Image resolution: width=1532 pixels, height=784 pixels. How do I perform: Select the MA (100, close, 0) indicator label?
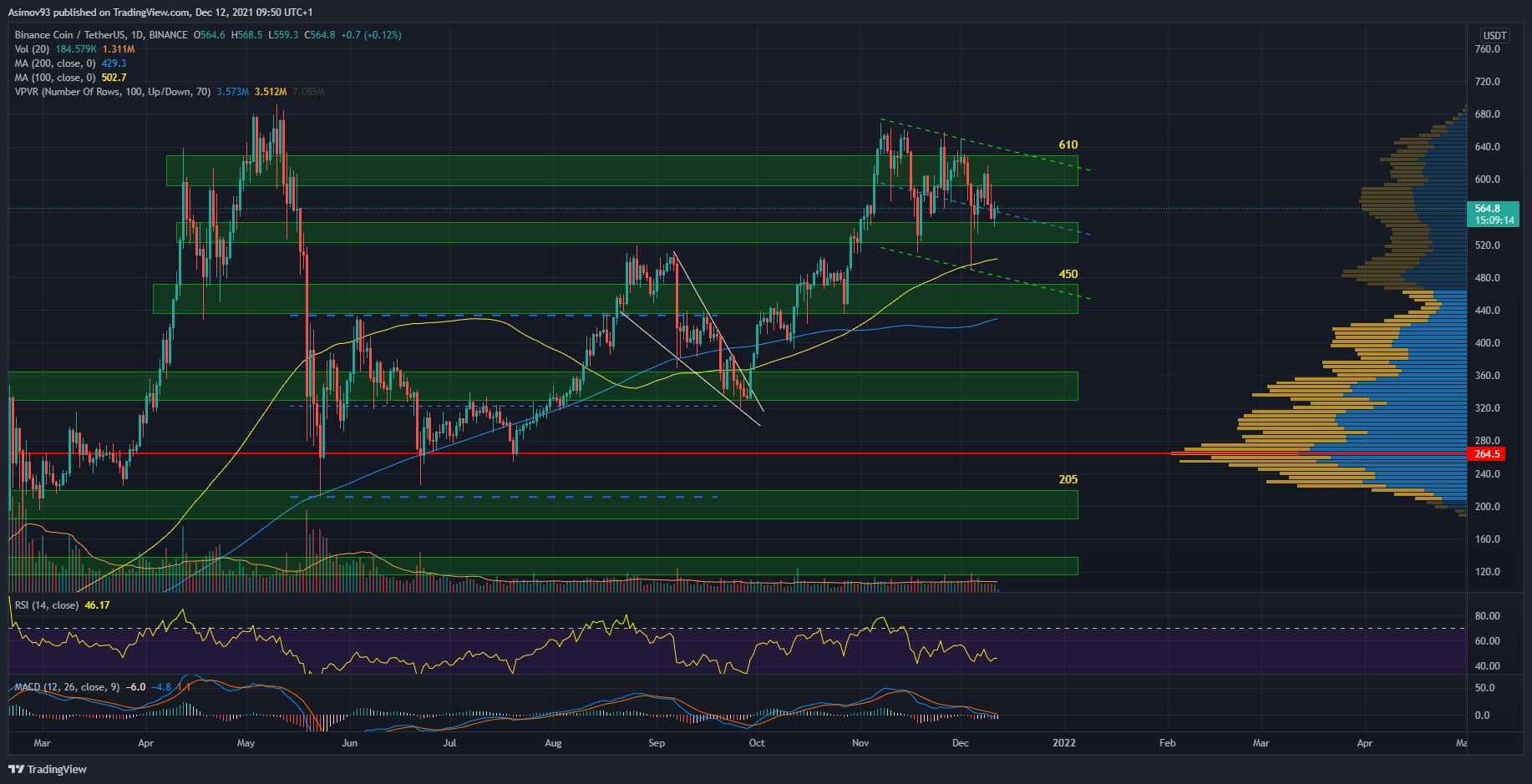[x=55, y=78]
